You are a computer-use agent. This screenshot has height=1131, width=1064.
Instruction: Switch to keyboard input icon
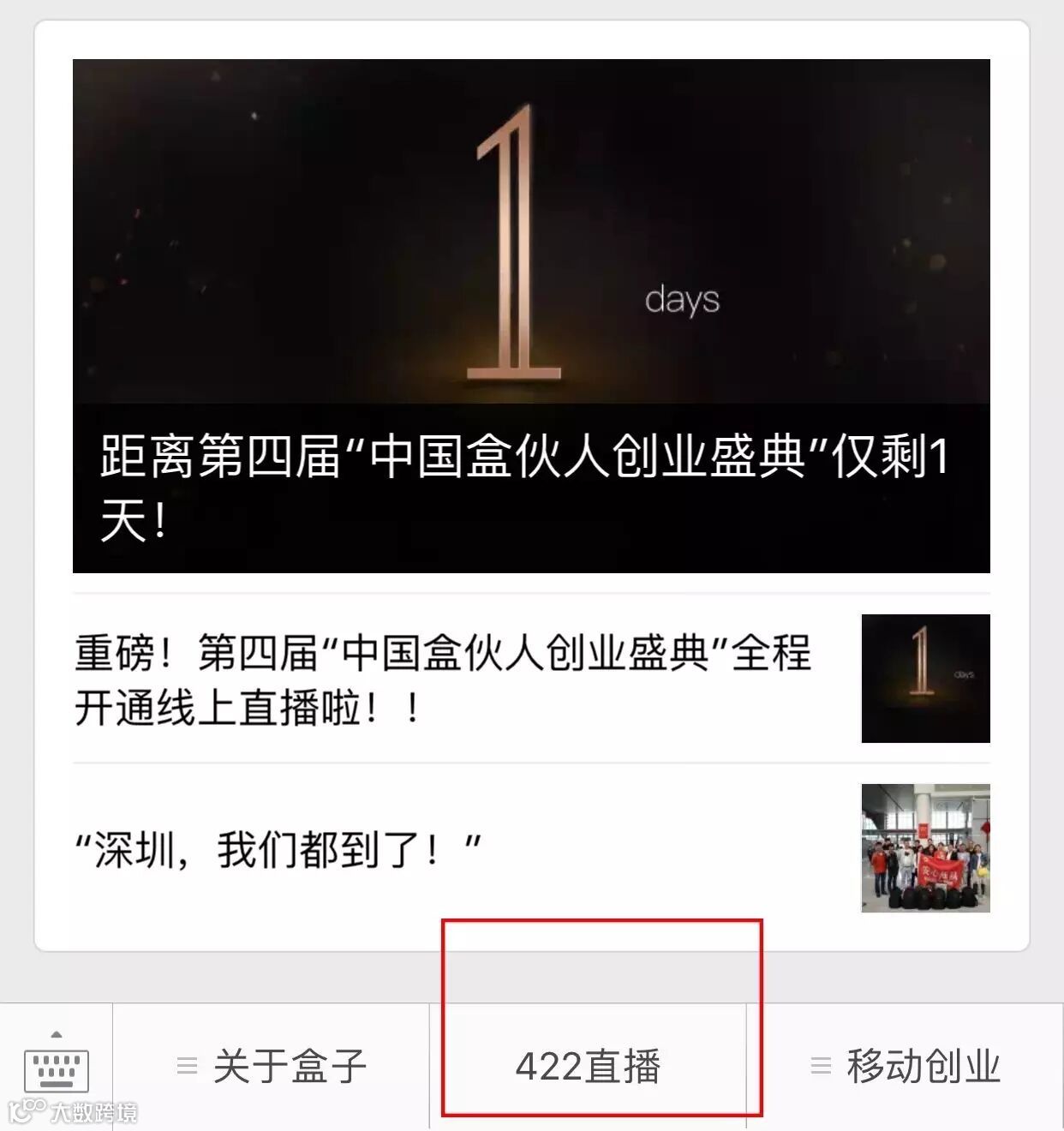[57, 1068]
